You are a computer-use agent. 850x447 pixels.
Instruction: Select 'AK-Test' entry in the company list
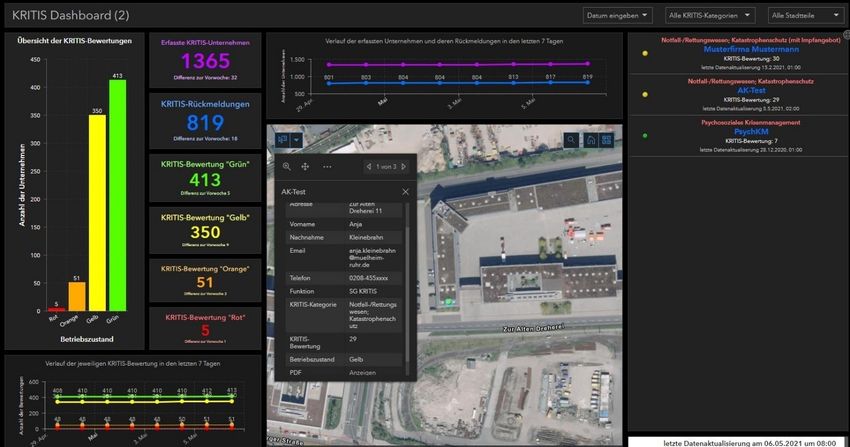coord(751,90)
